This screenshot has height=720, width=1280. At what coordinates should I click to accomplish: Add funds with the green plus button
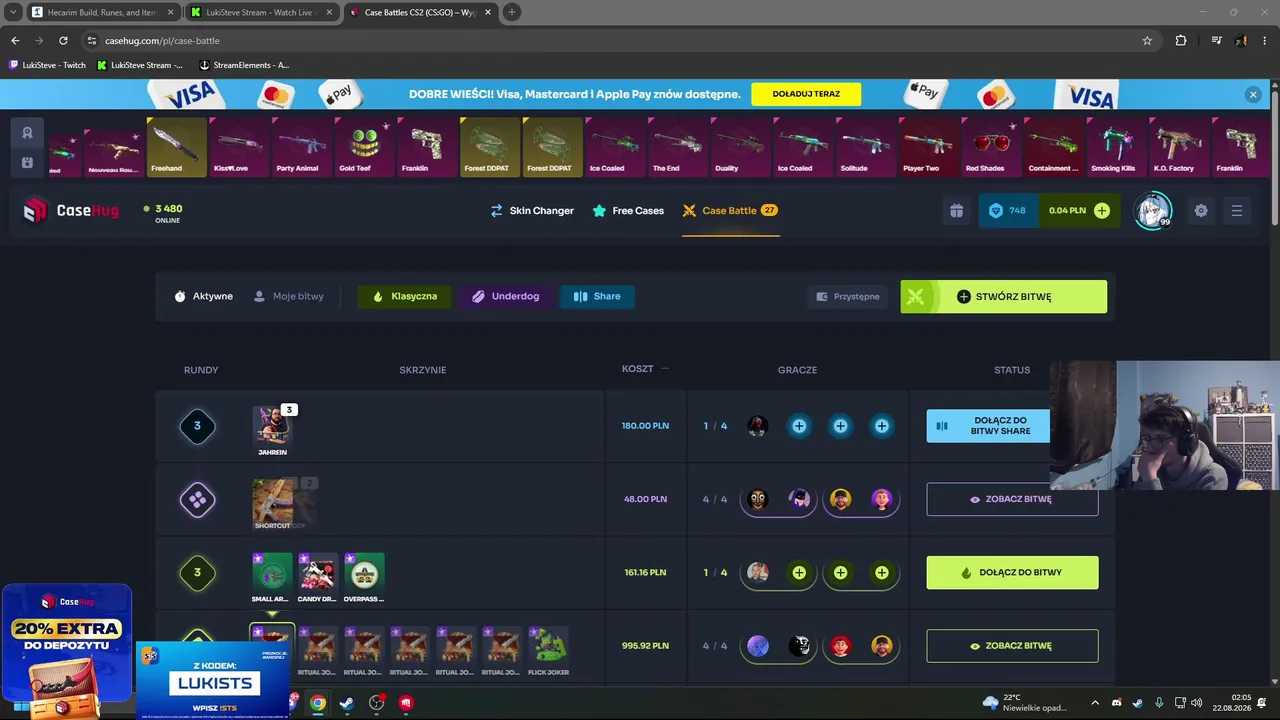point(1101,211)
